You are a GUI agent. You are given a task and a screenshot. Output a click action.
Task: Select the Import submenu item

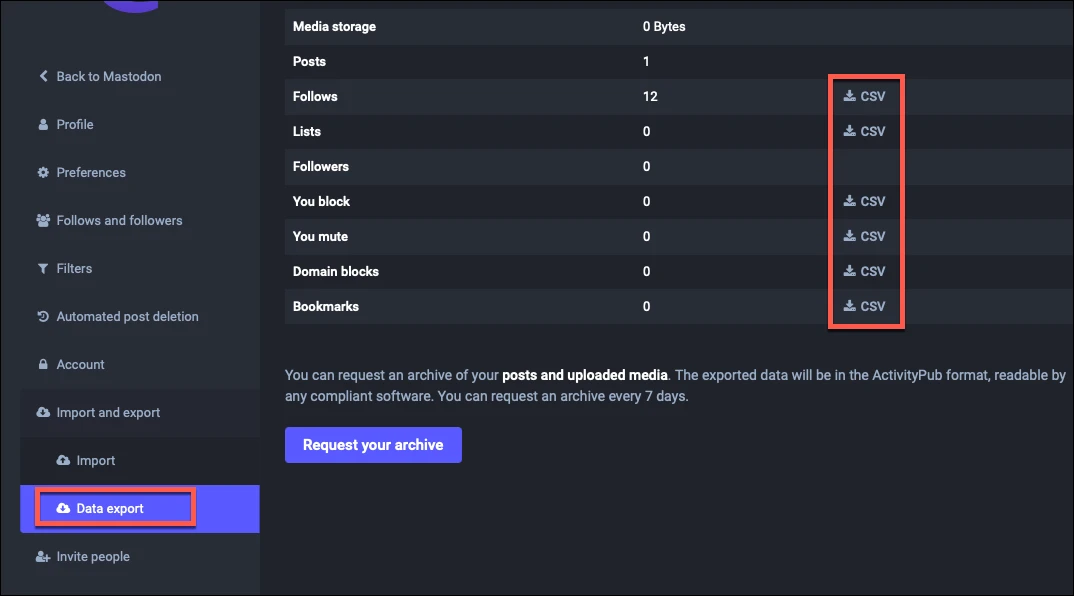pyautogui.click(x=95, y=461)
